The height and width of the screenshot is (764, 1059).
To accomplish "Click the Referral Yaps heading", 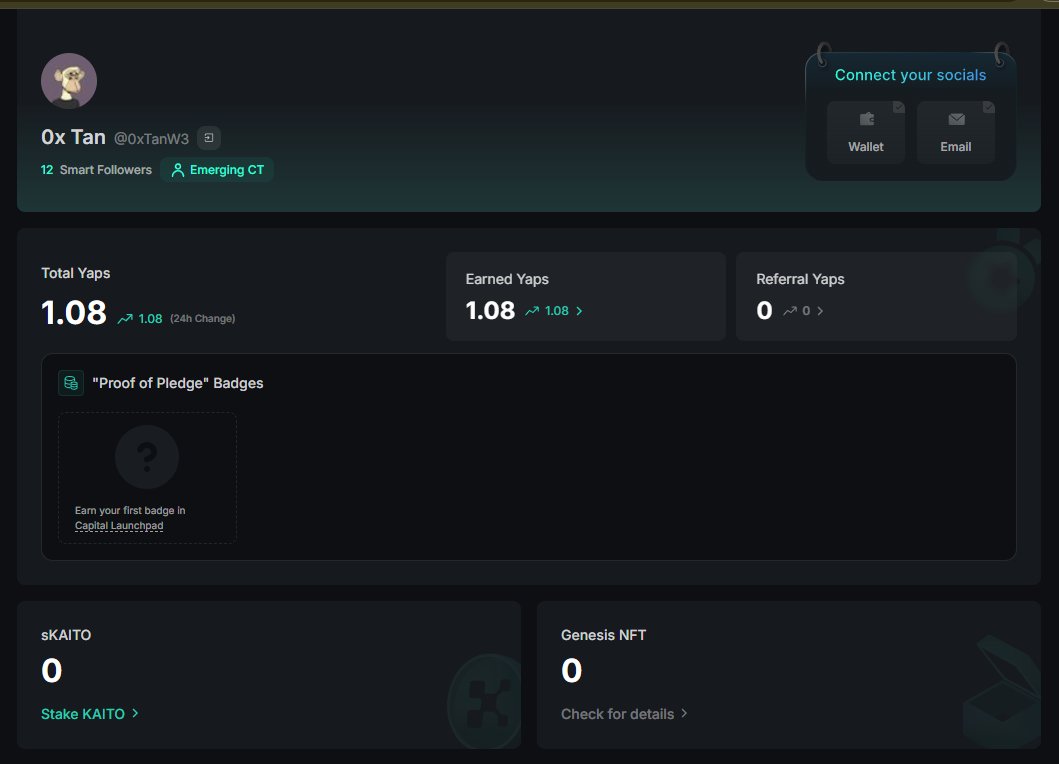I will 800,279.
